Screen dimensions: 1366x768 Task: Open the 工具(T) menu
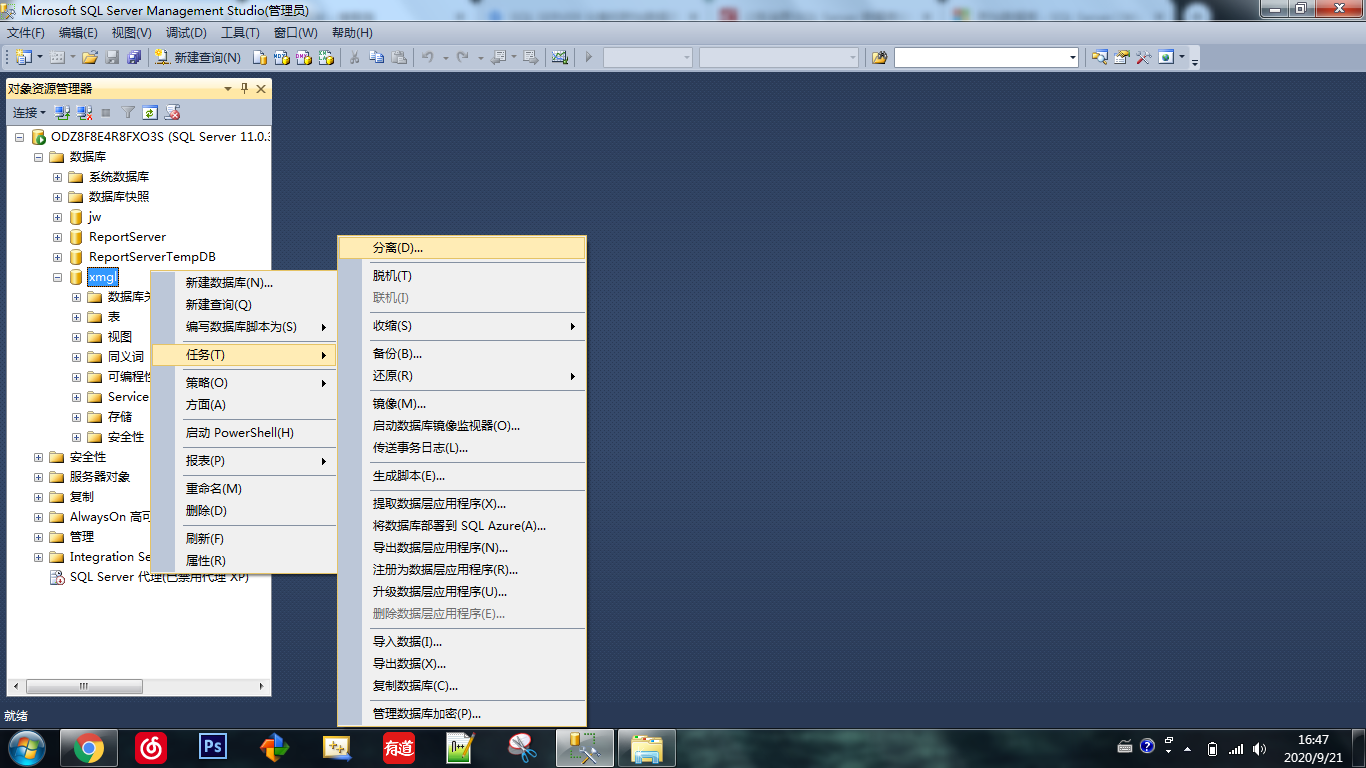coord(240,33)
